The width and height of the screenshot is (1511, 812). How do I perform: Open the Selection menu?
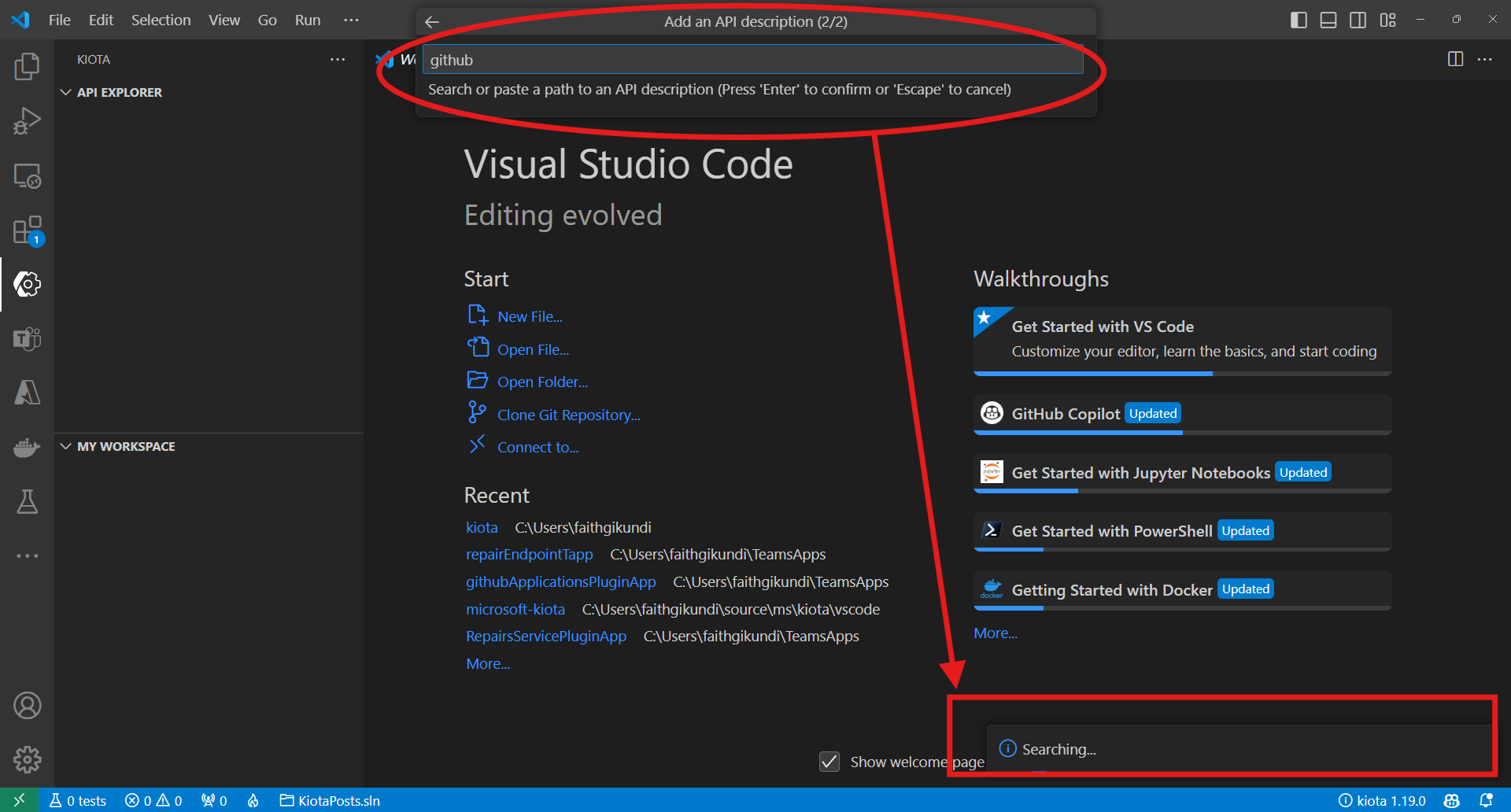161,20
